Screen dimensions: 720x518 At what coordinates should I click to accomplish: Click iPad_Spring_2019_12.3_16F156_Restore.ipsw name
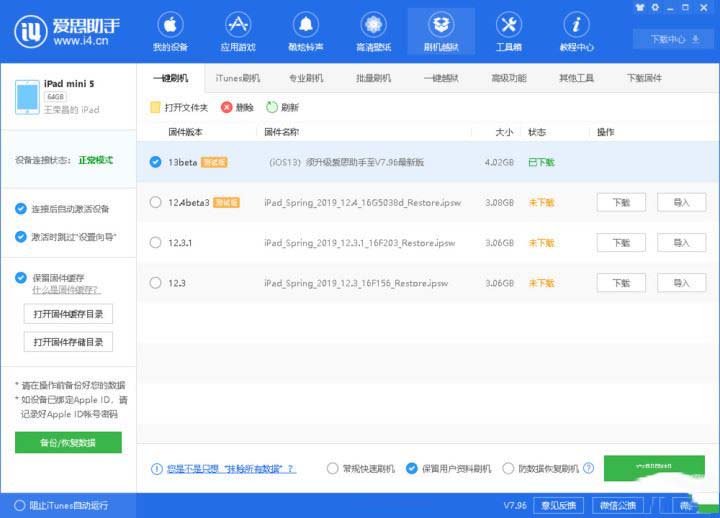pos(356,283)
